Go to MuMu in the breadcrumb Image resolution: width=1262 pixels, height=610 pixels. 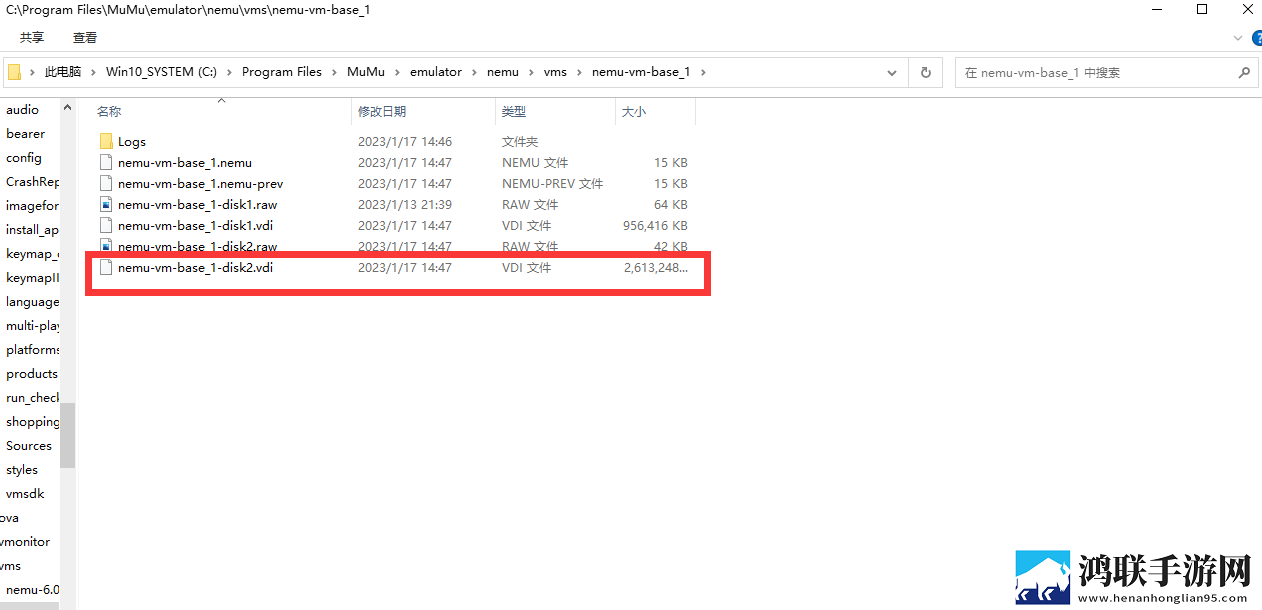[x=365, y=72]
